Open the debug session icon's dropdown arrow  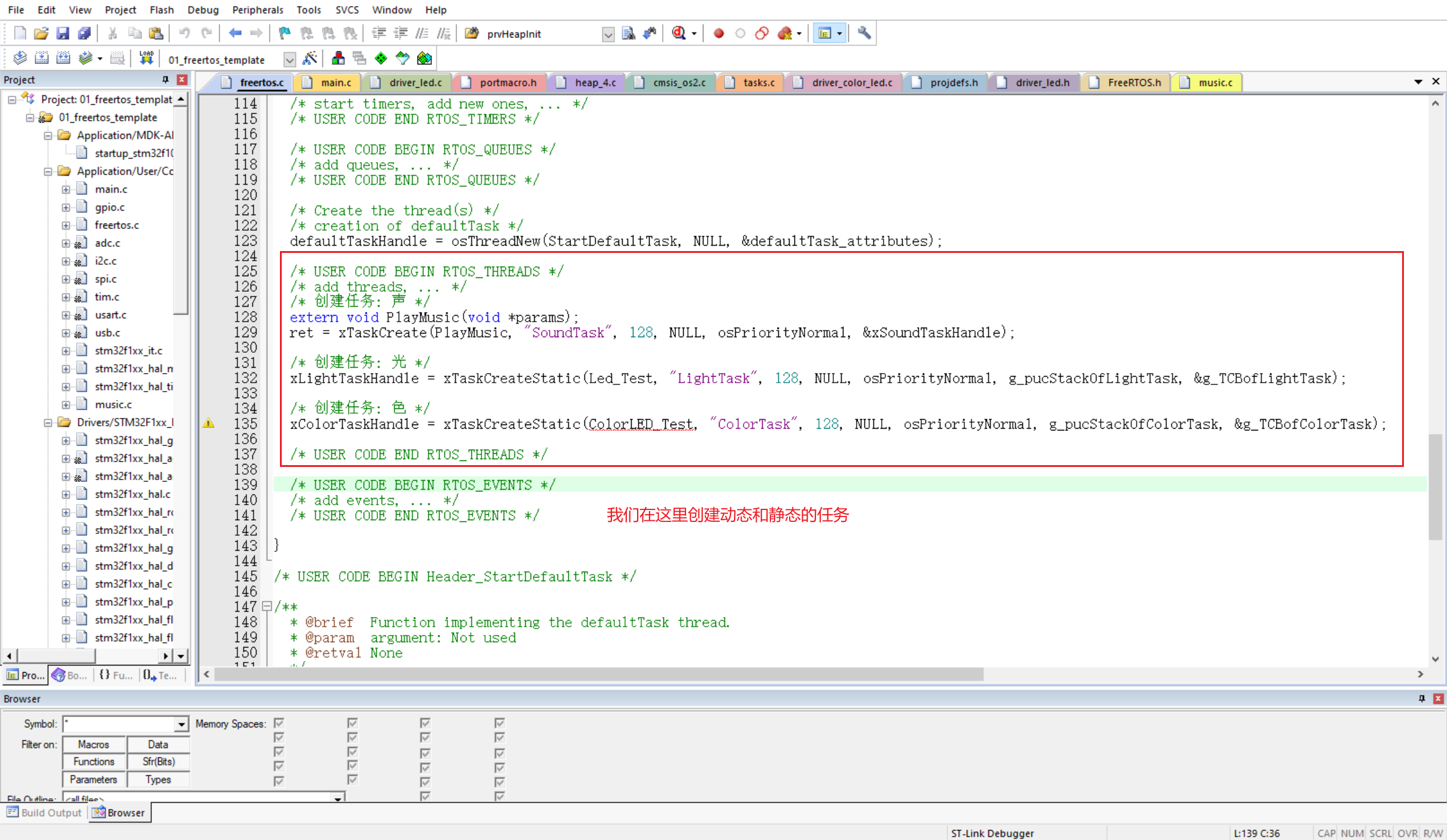click(x=694, y=34)
